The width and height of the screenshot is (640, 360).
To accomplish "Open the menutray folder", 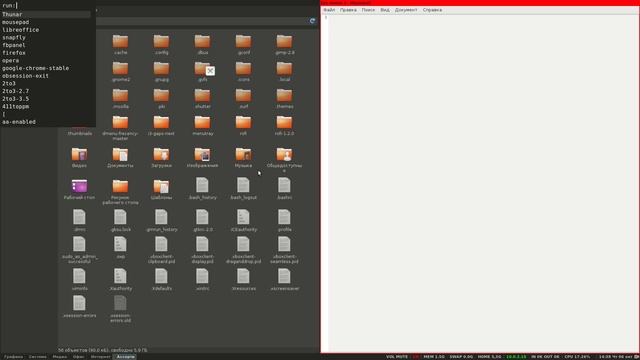I will (x=202, y=125).
